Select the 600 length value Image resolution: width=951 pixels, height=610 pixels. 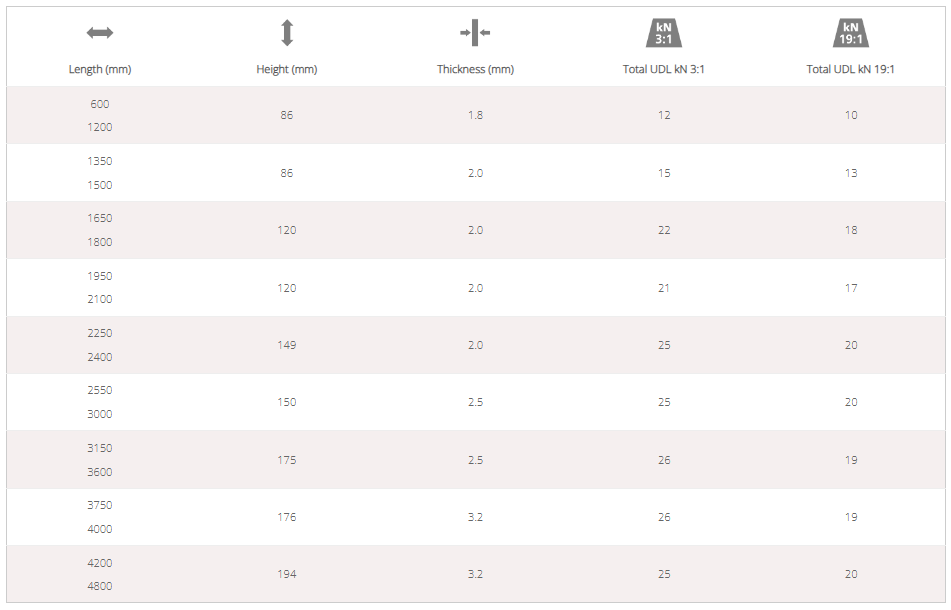coord(100,104)
